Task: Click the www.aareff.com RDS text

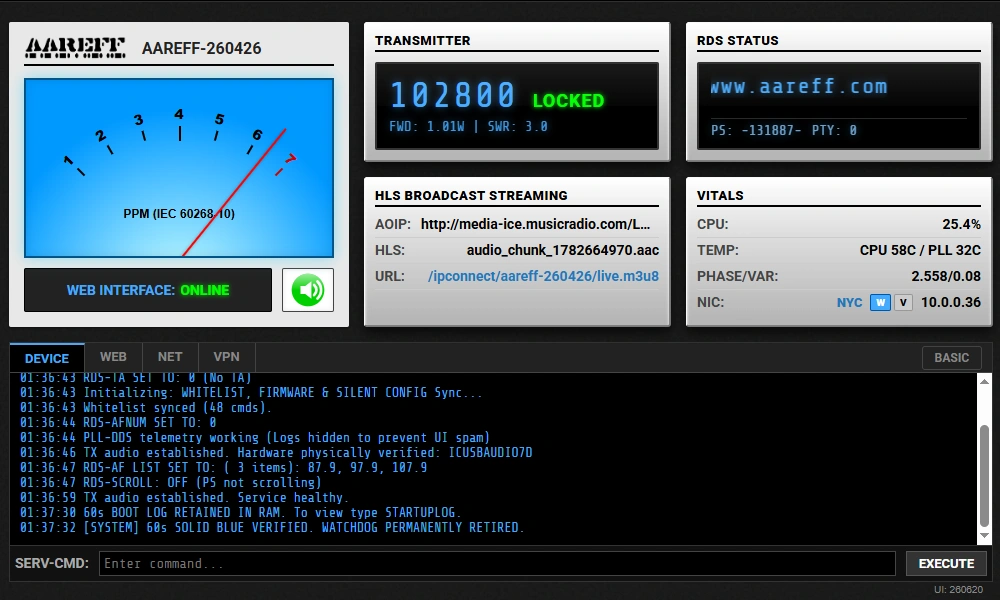Action: (x=798, y=86)
